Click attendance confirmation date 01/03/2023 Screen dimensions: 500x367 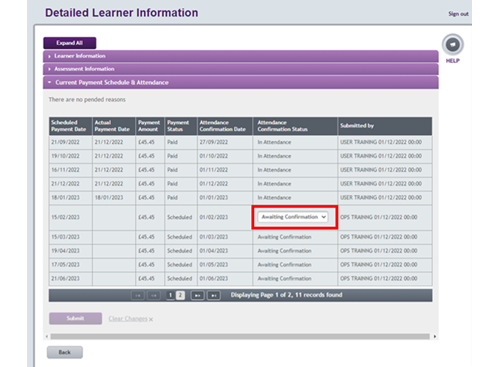coord(214,237)
